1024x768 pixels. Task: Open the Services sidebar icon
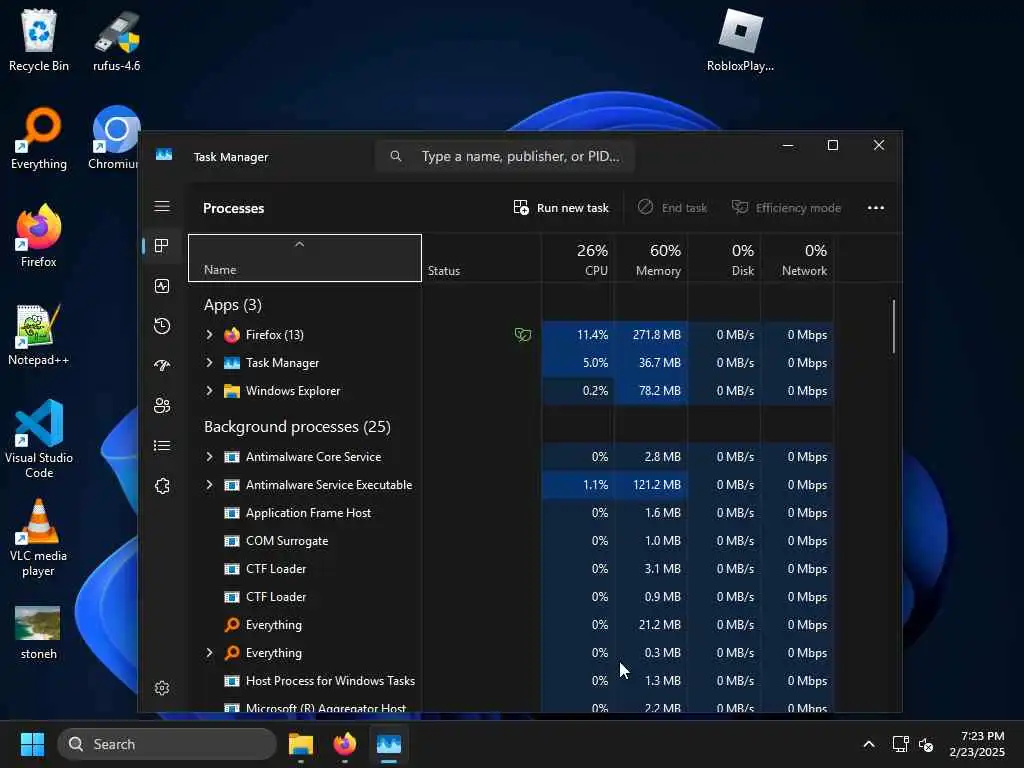[162, 486]
